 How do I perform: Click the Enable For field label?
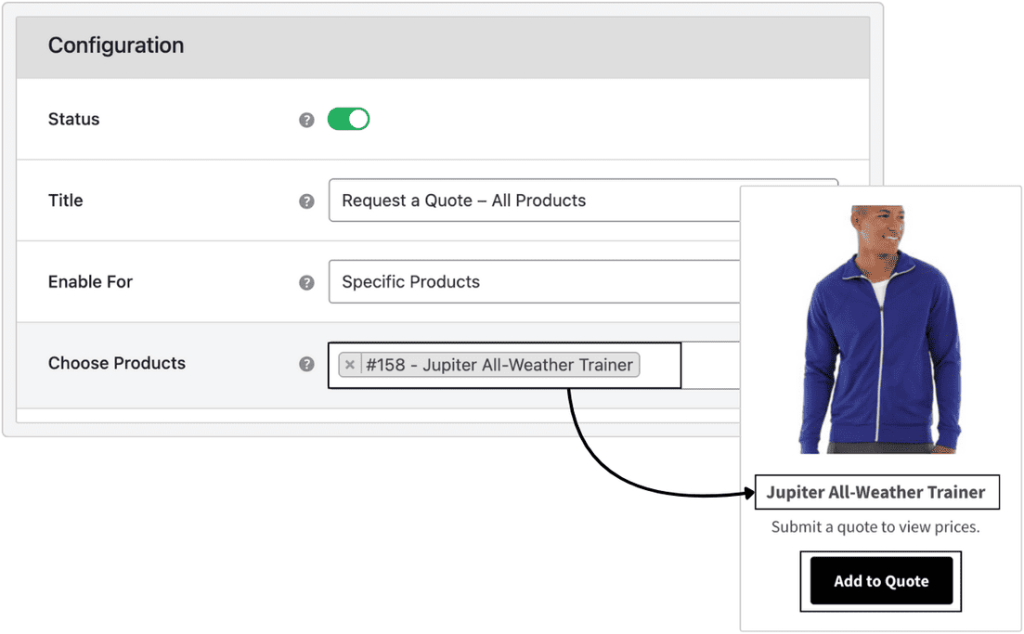coord(90,281)
